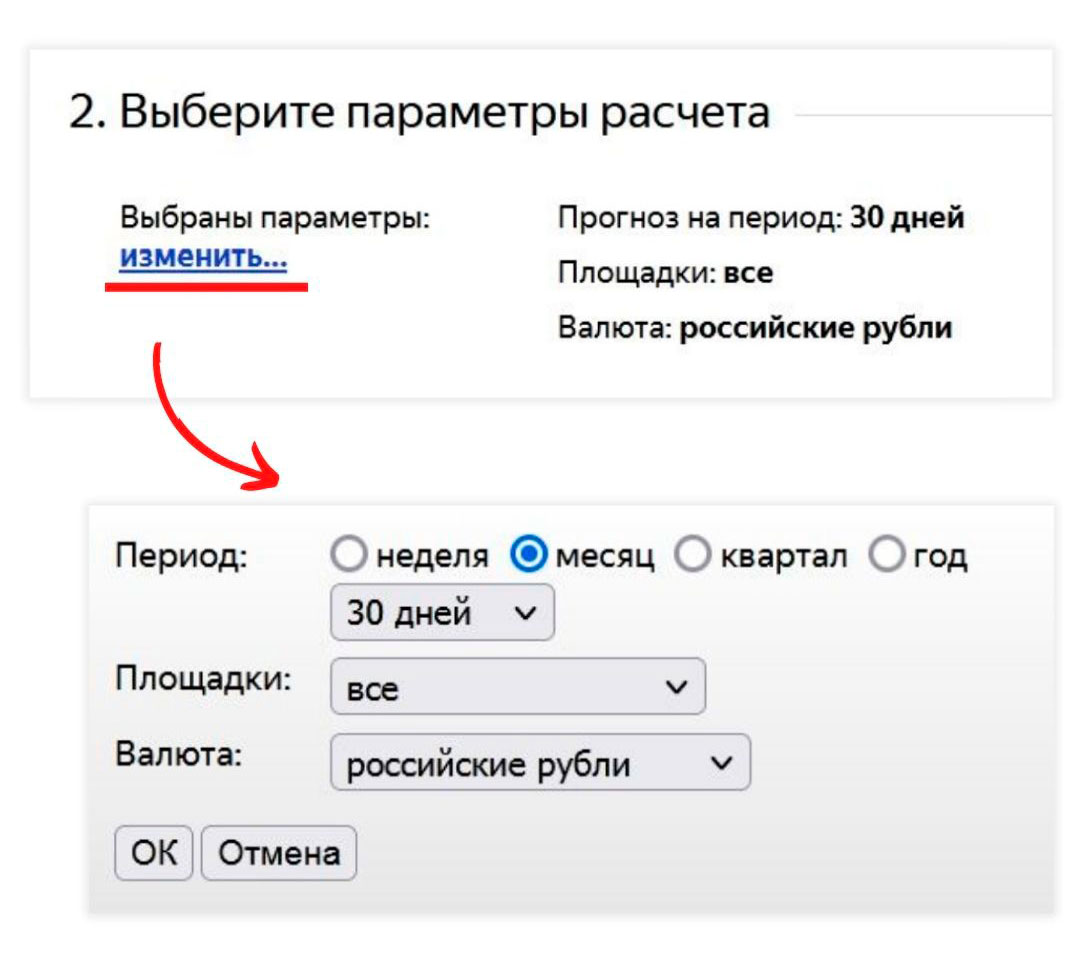This screenshot has height=968, width=1080.
Task: Confirm settings with the ОК button
Action: tap(154, 853)
